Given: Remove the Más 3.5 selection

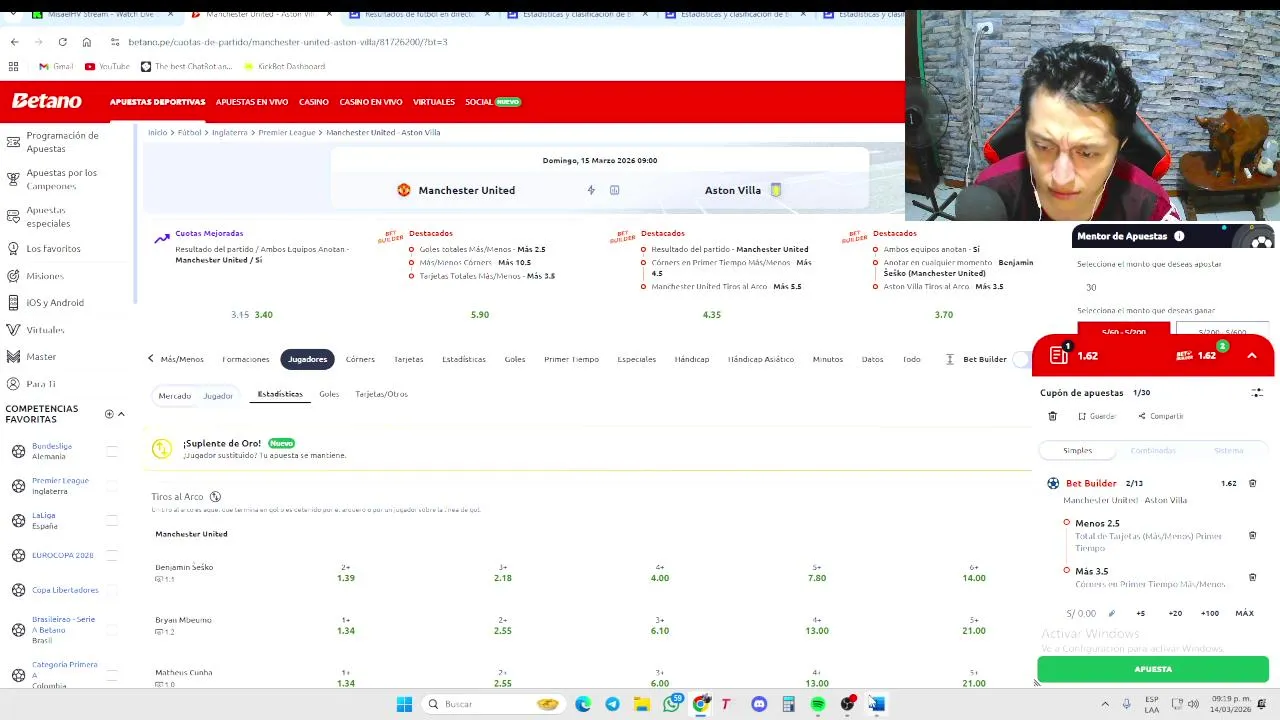Looking at the screenshot, I should point(1252,577).
